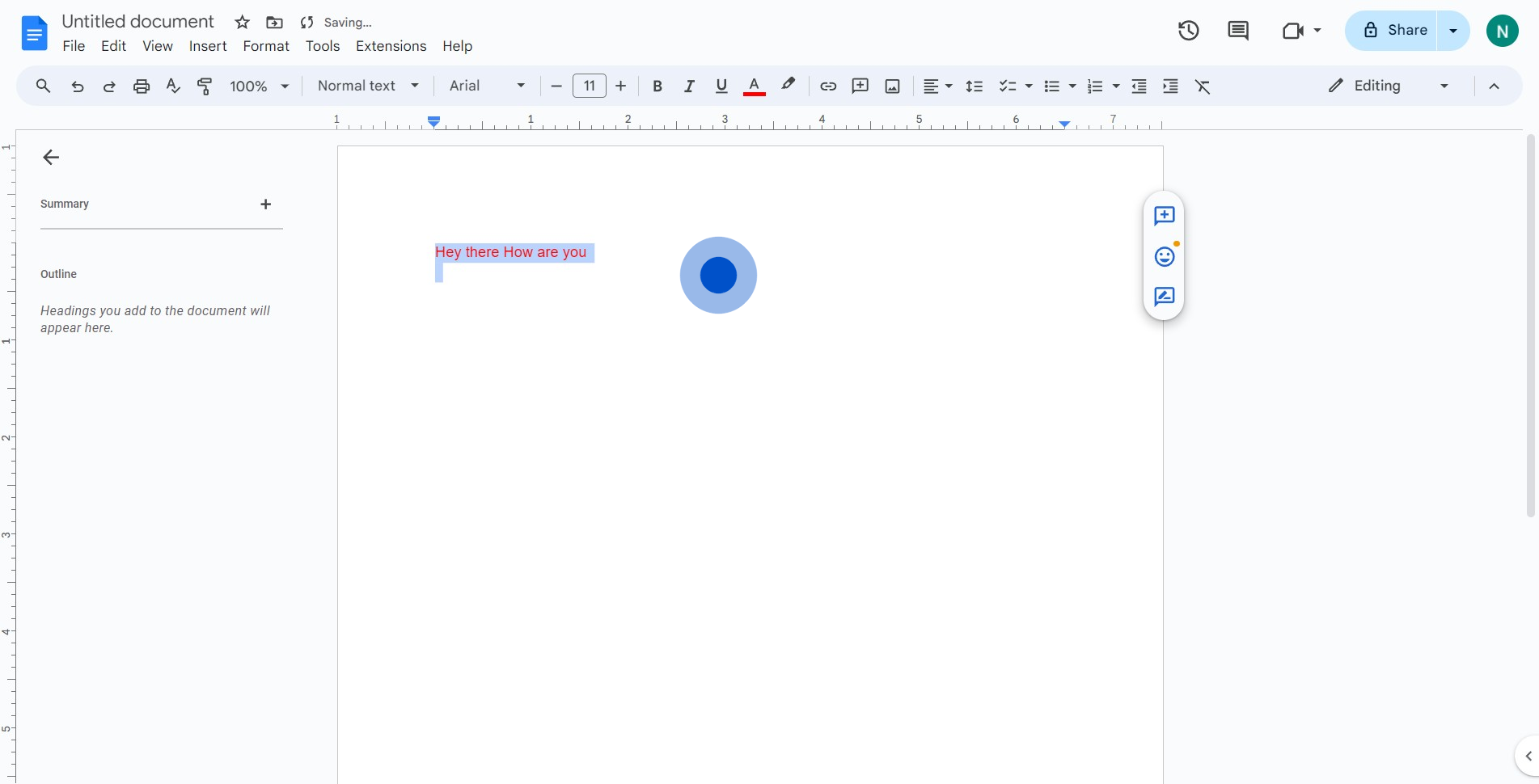
Task: Decrease indent
Action: (1139, 86)
